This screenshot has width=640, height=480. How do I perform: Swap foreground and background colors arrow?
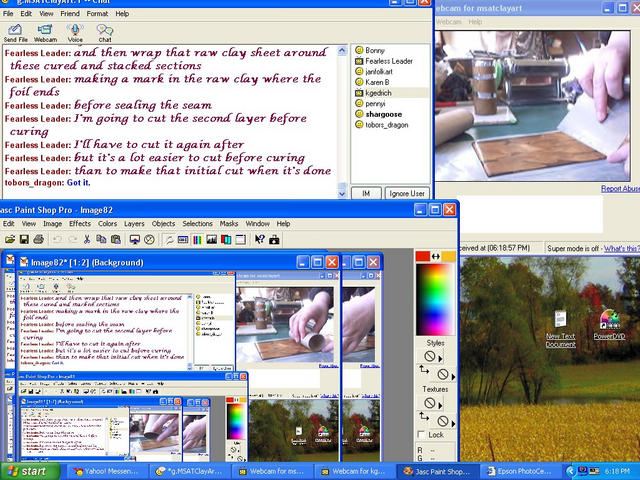point(436,256)
